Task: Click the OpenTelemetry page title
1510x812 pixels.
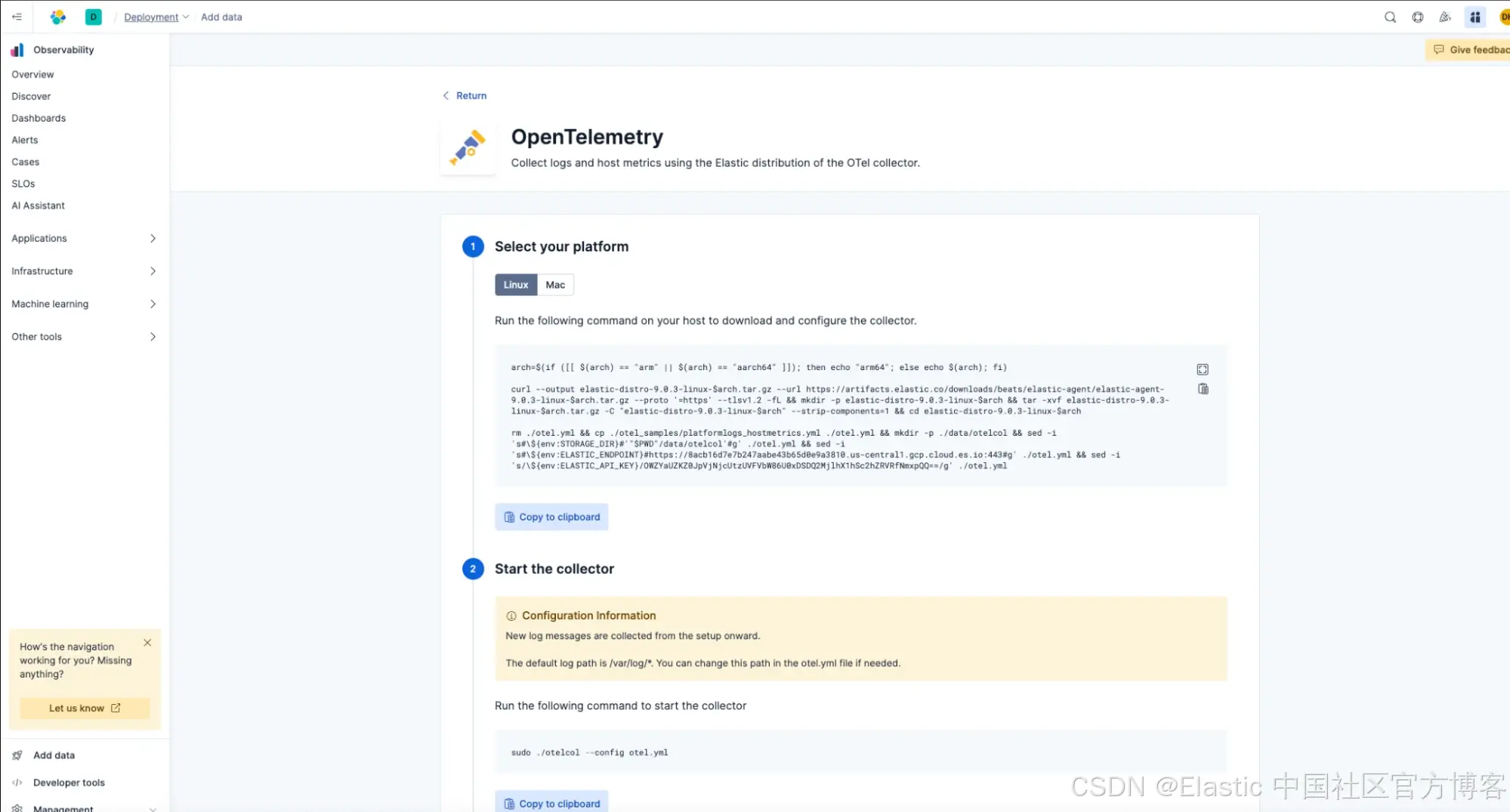Action: [x=587, y=137]
